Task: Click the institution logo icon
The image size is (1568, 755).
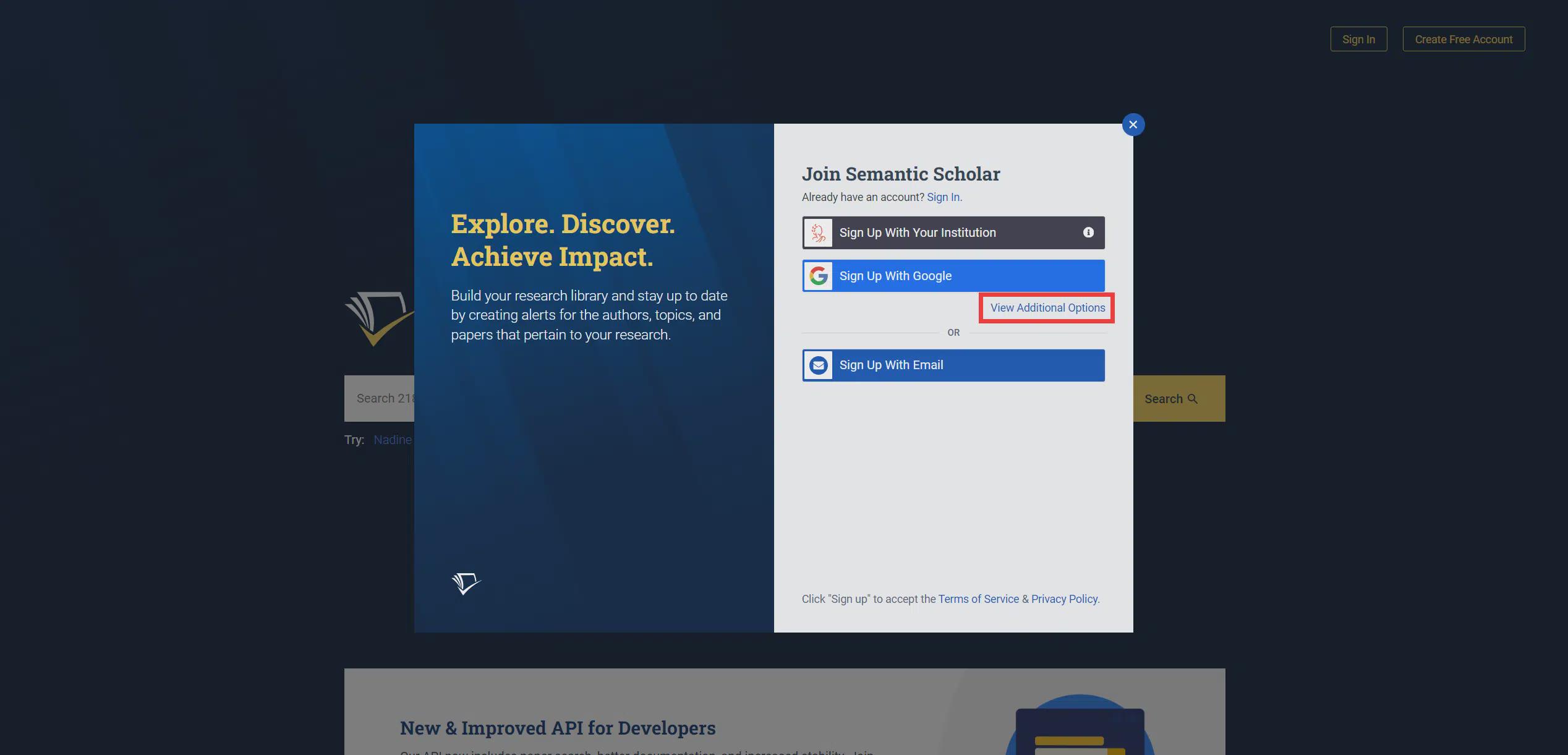Action: (x=819, y=232)
